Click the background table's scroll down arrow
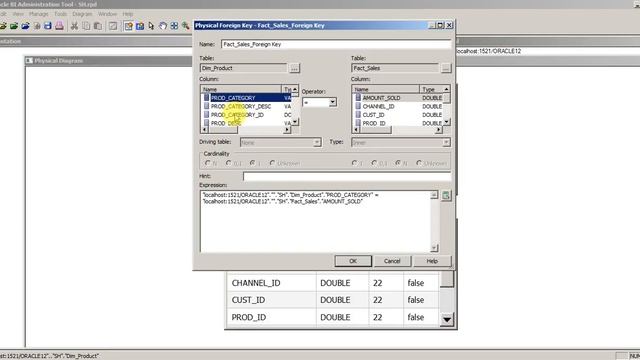 (447, 320)
